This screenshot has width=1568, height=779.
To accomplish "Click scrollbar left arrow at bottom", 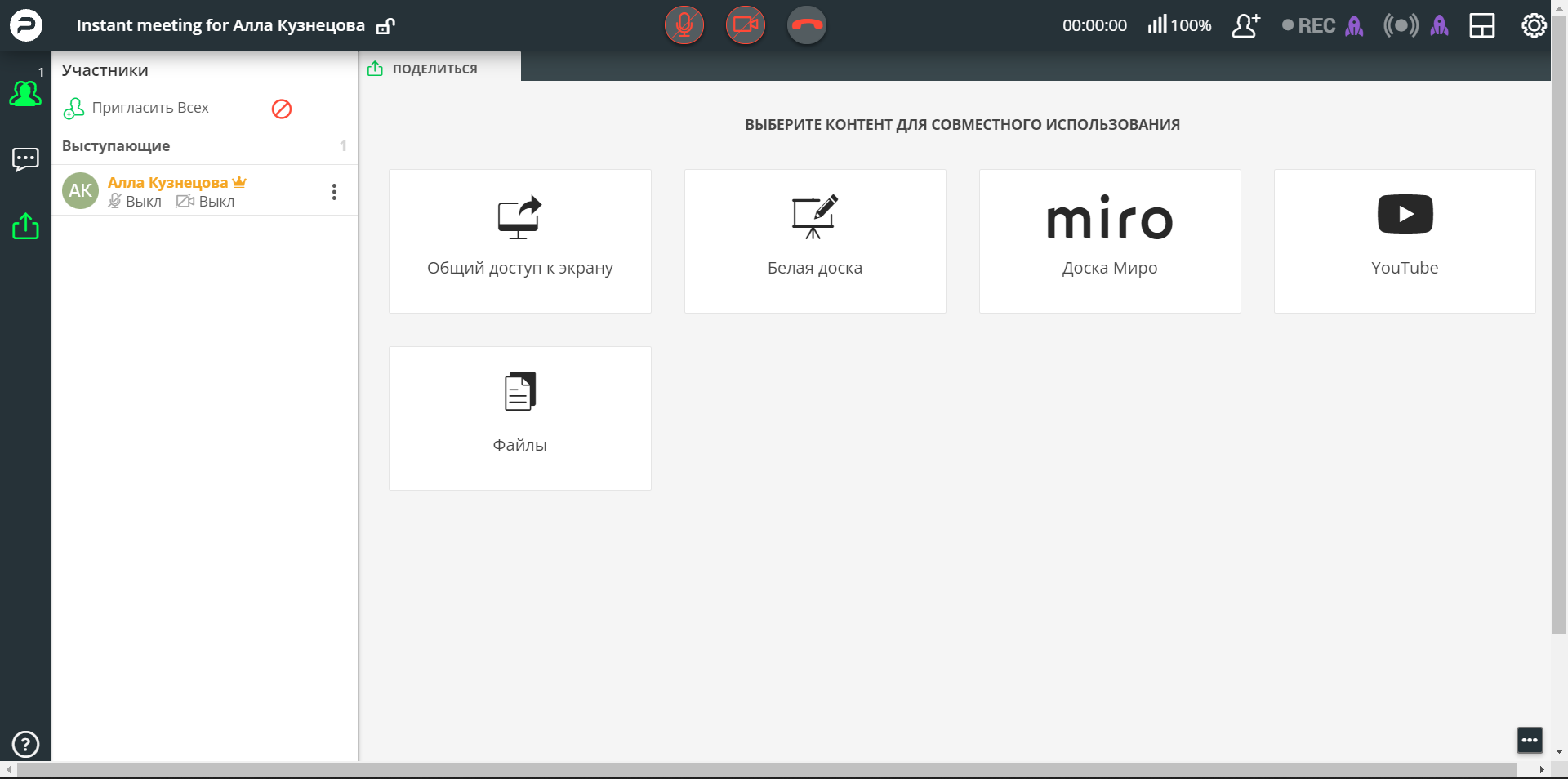I will click(x=8, y=770).
